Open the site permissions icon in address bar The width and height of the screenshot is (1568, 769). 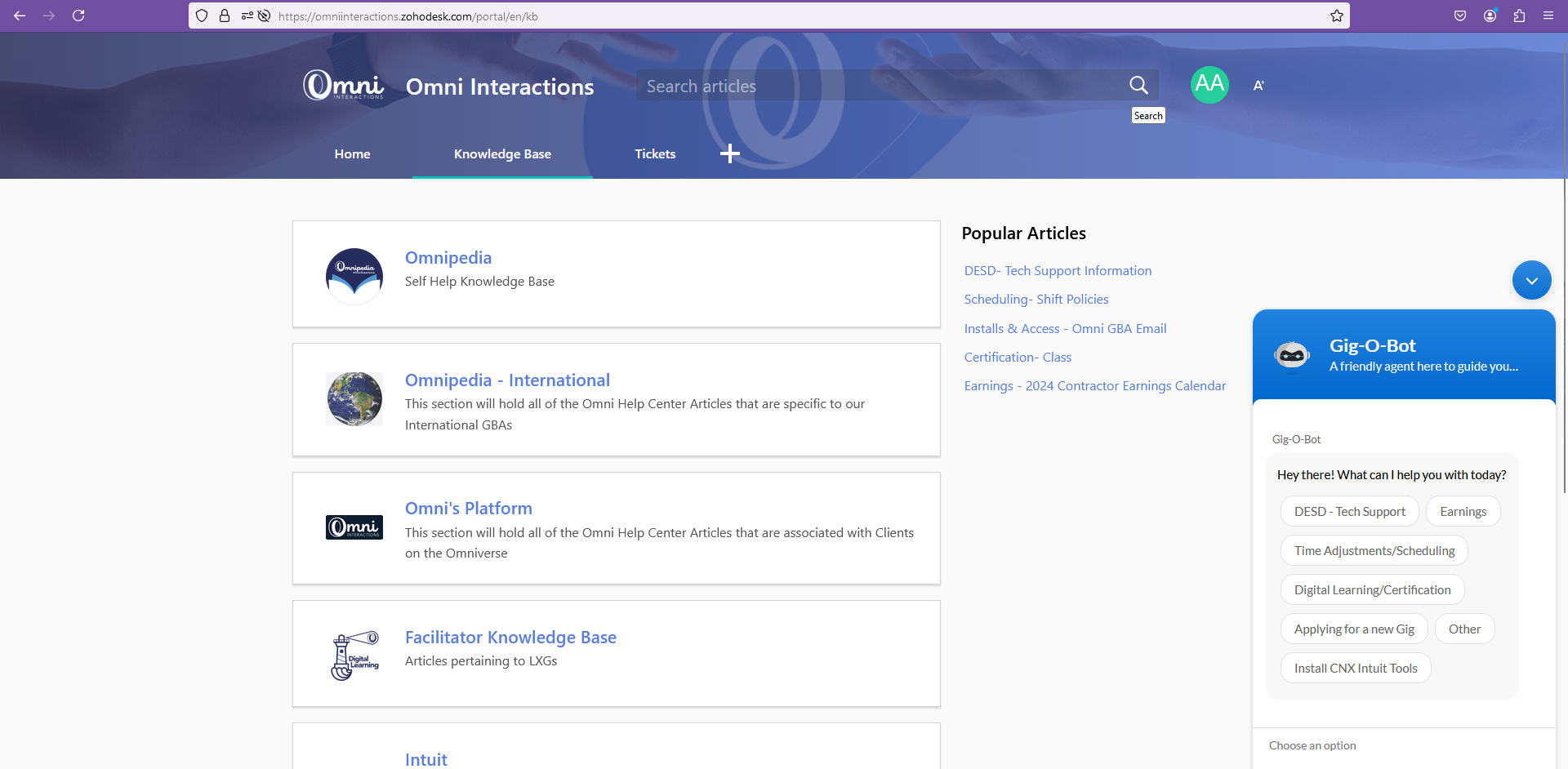[247, 16]
